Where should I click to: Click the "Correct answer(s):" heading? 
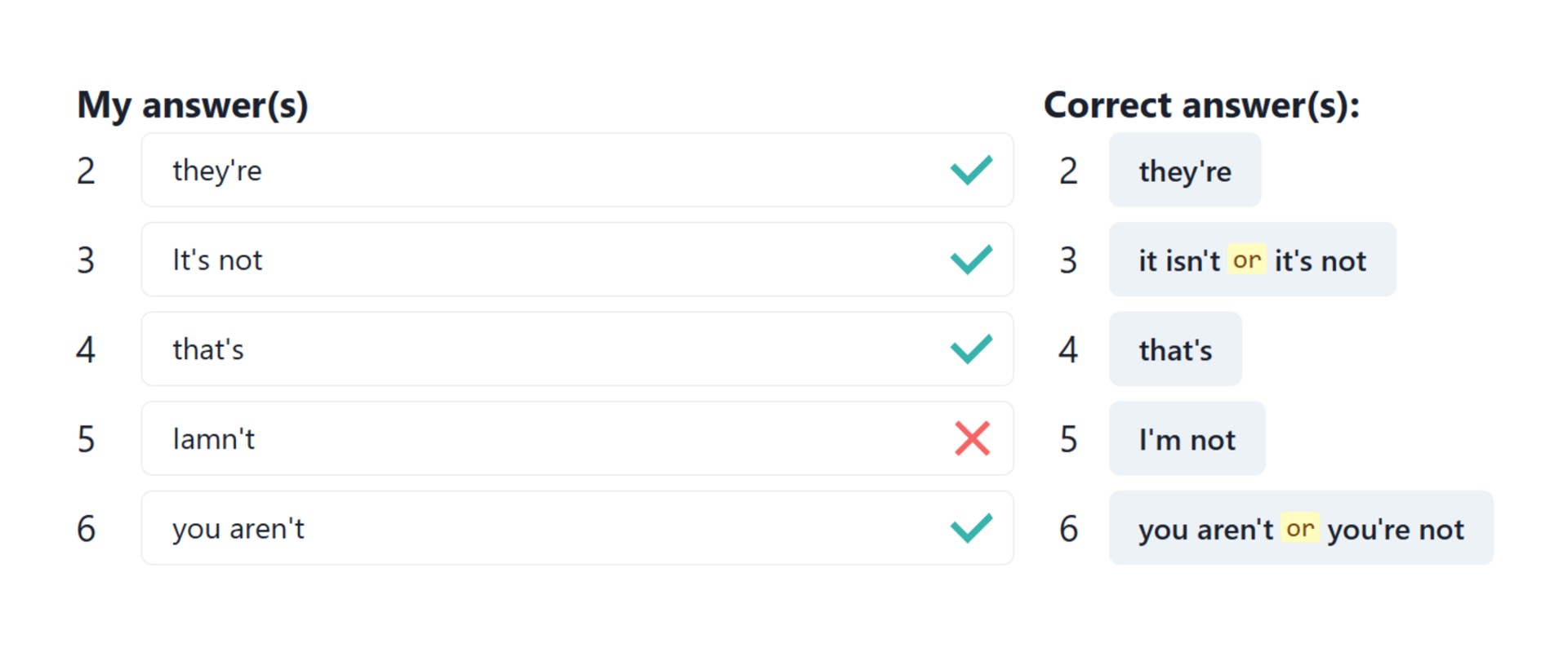pos(1201,105)
